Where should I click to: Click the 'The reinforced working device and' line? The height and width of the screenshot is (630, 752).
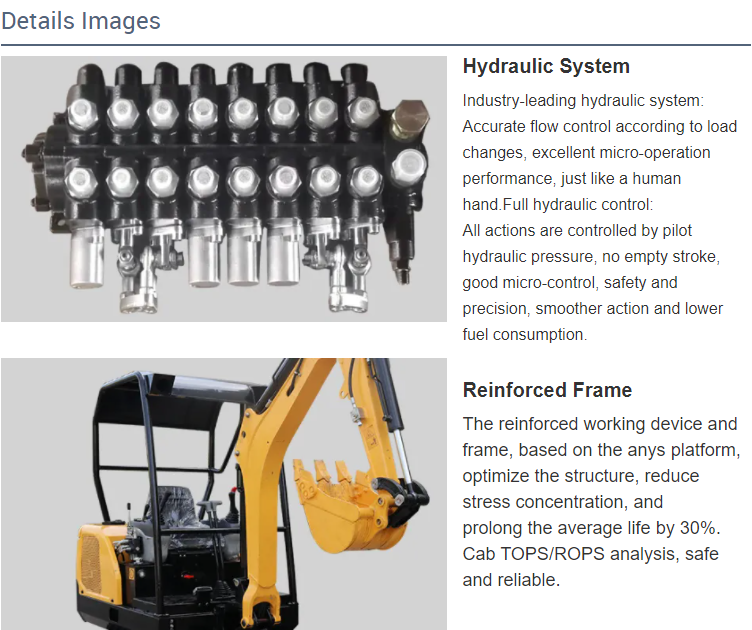(600, 424)
